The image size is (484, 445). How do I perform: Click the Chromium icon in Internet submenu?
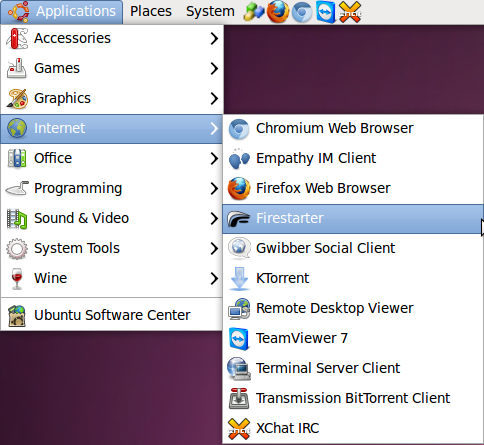(239, 129)
